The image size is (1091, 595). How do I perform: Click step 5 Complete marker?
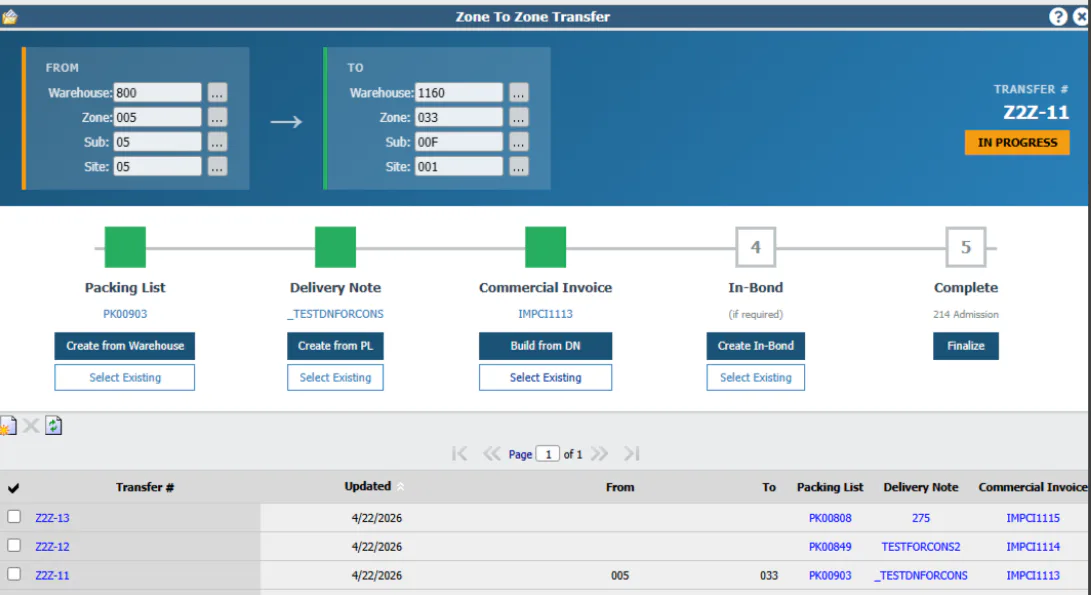pyautogui.click(x=966, y=247)
